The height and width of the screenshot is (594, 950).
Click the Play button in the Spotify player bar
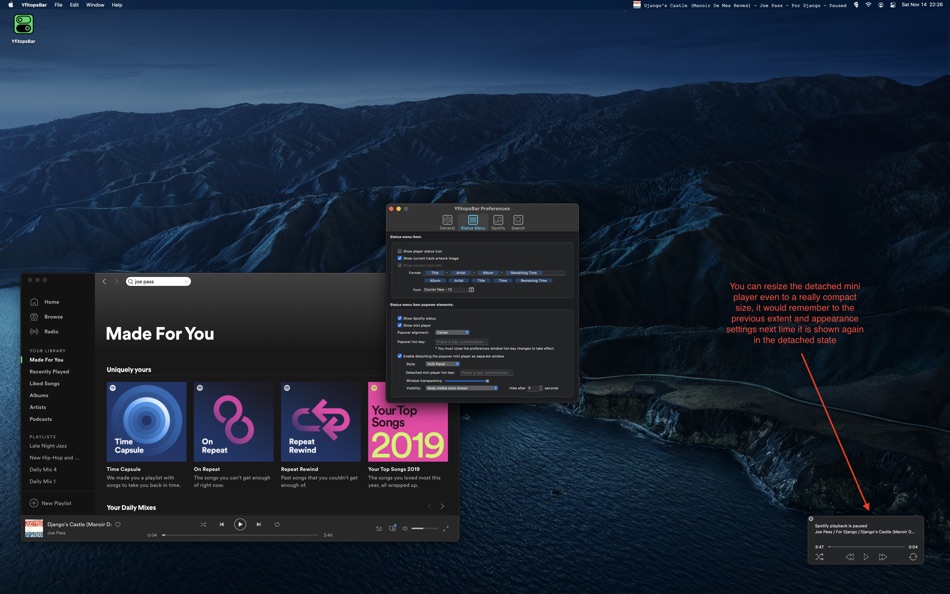(240, 524)
